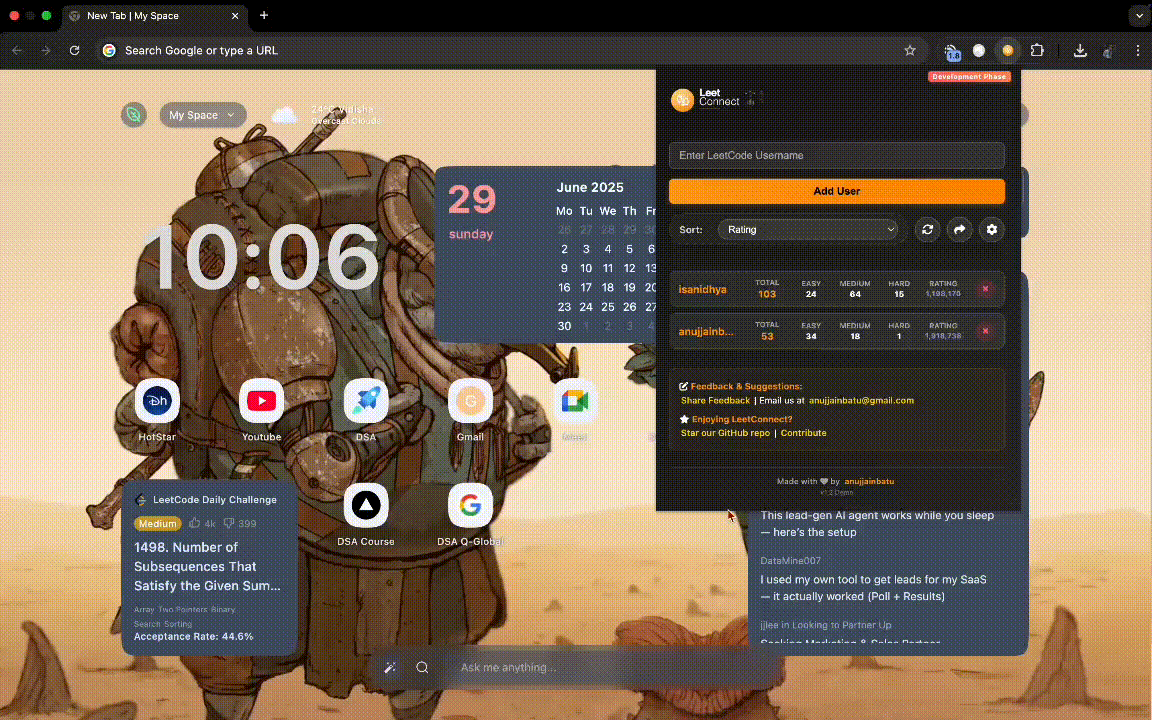The image size is (1152, 720).
Task: Click the June 2025 calendar heading
Action: tap(590, 187)
